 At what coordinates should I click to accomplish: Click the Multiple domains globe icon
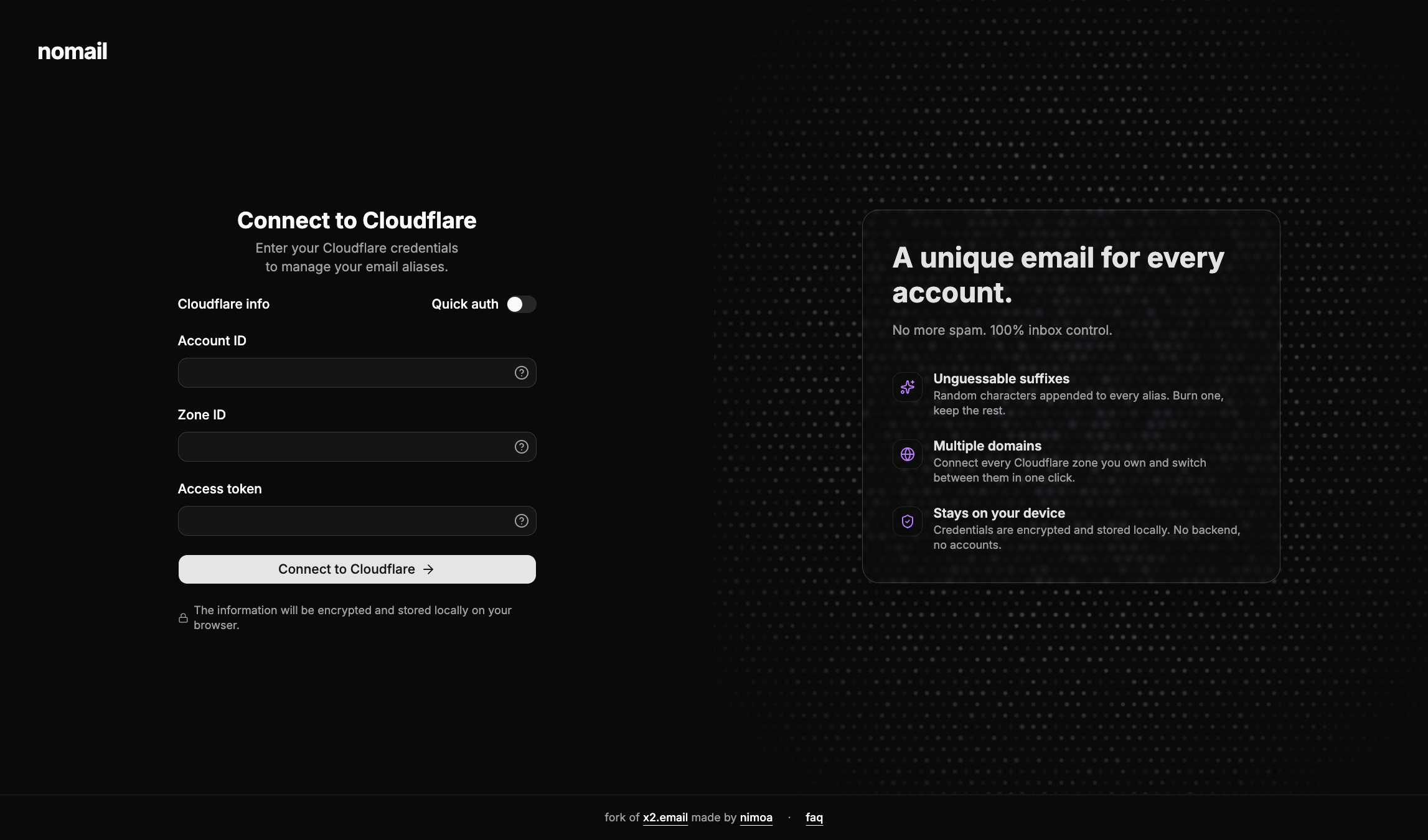907,454
